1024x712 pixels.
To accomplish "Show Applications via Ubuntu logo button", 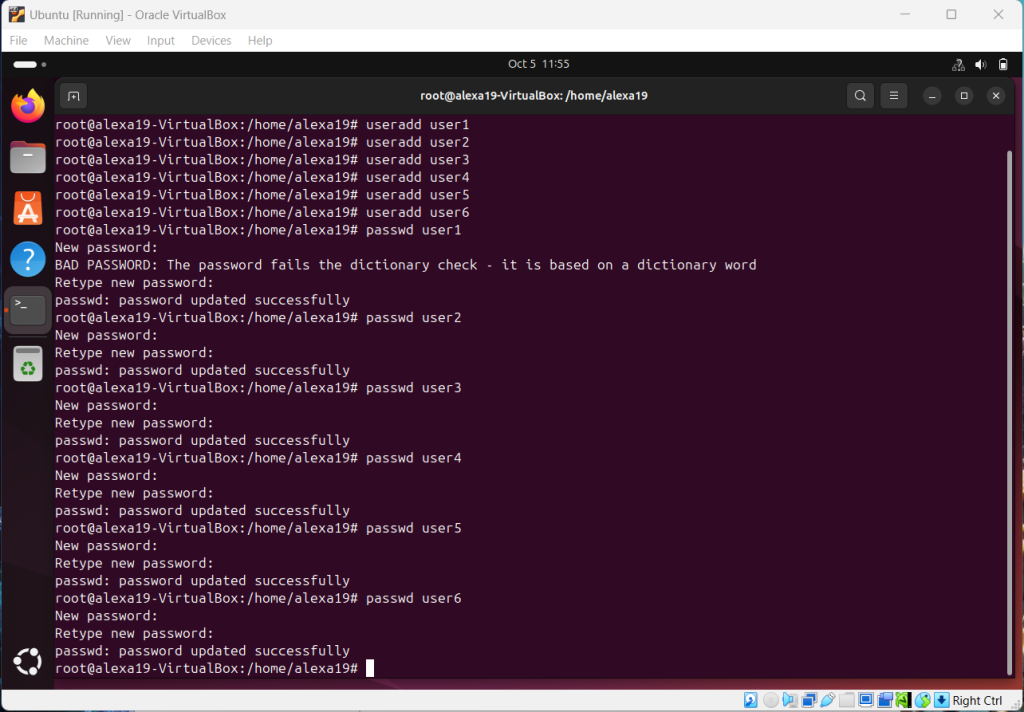I will pos(28,661).
